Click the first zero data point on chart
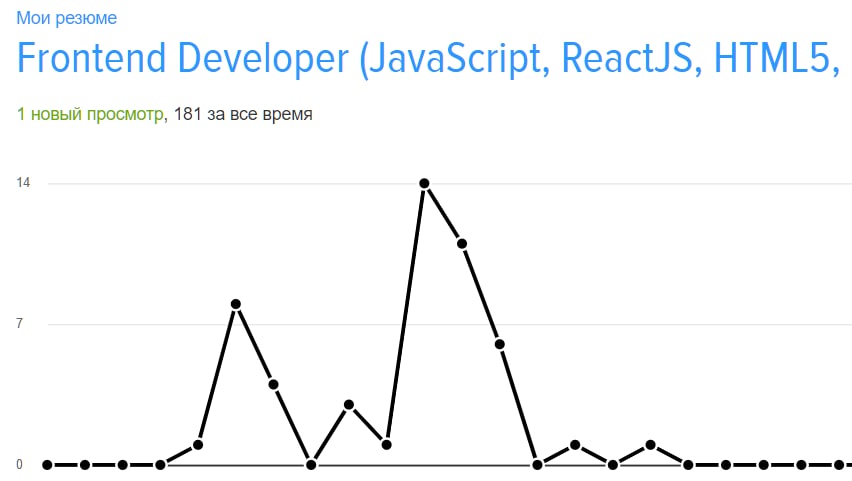The image size is (852, 481). pos(47,465)
